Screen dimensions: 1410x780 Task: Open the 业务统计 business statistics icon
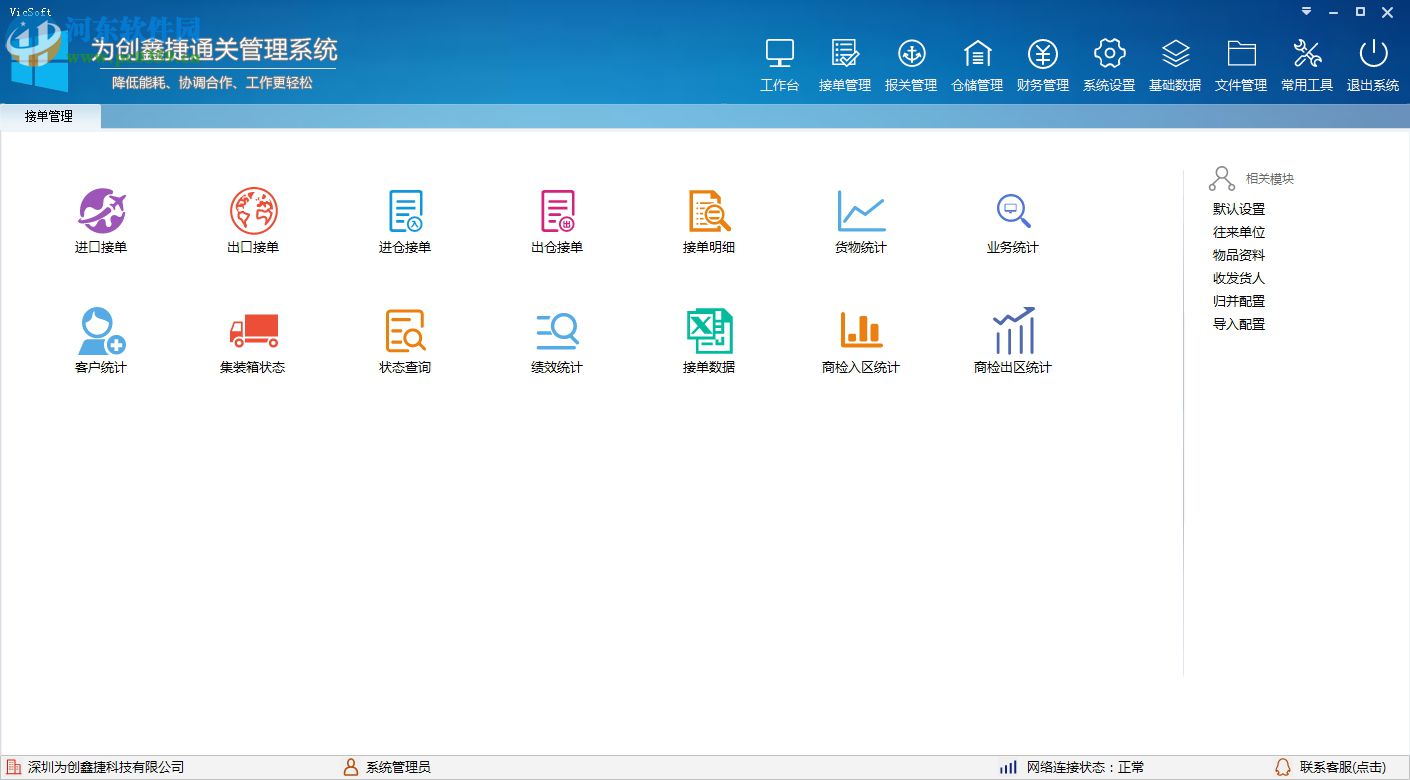pos(1013,210)
